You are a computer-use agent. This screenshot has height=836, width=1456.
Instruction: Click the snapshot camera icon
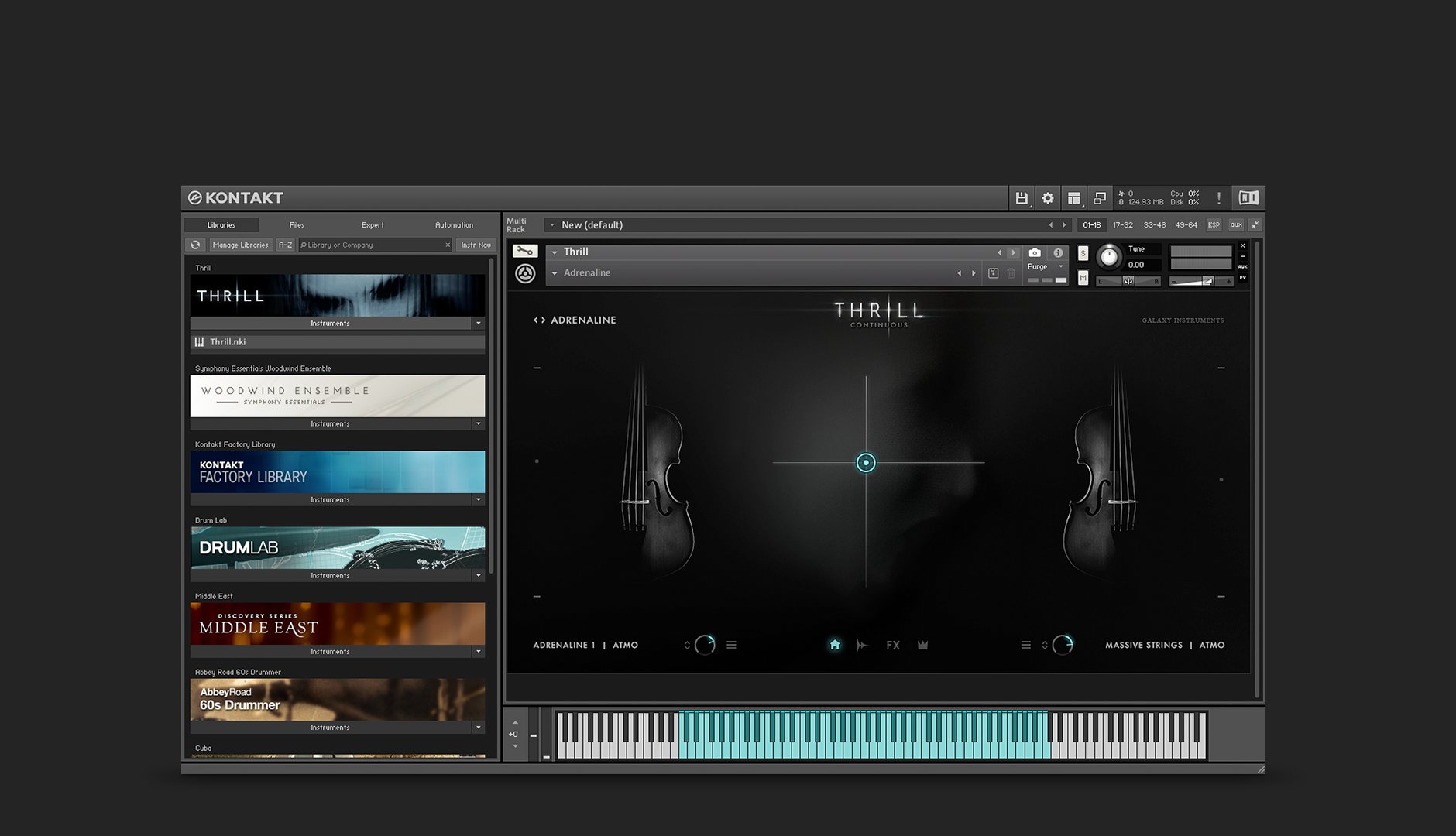[1034, 252]
